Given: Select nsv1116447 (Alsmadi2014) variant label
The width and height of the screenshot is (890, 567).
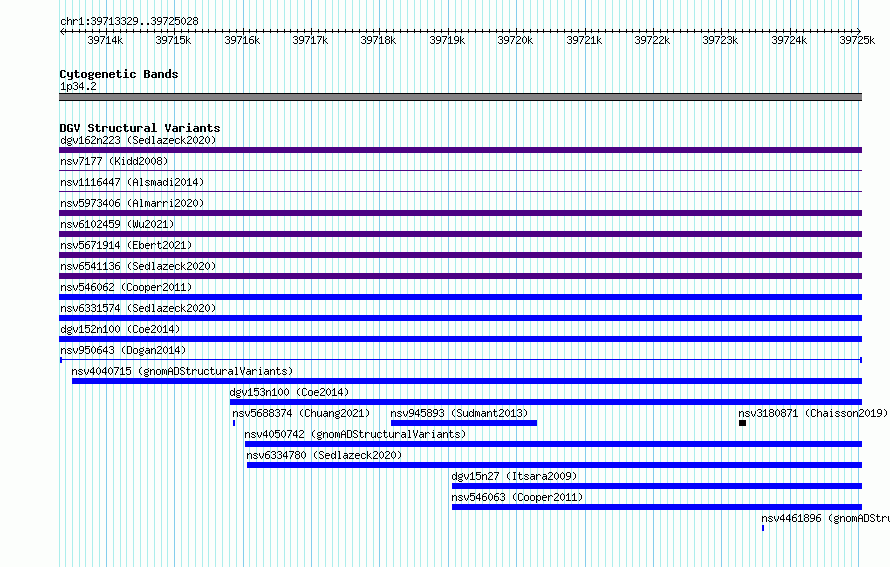Looking at the screenshot, I should pyautogui.click(x=132, y=182).
